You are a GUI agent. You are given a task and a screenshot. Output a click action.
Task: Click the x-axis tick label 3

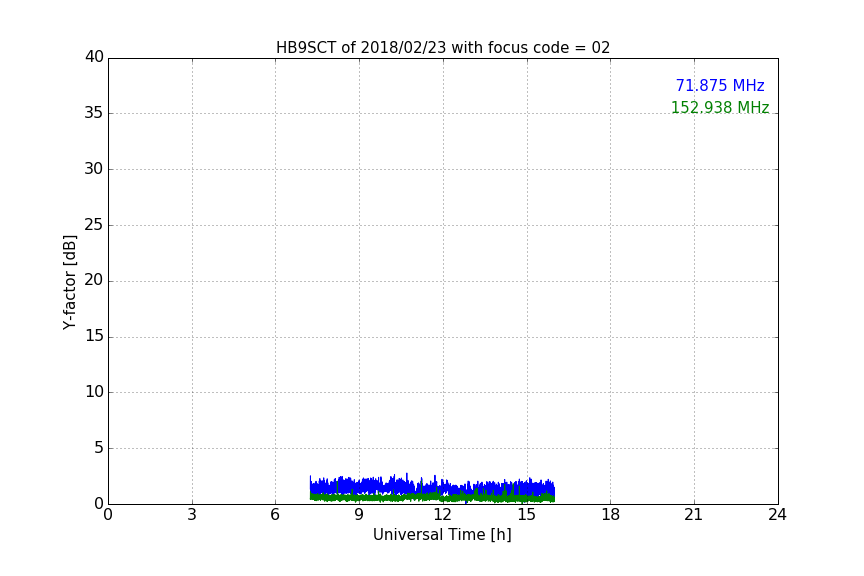(x=192, y=515)
